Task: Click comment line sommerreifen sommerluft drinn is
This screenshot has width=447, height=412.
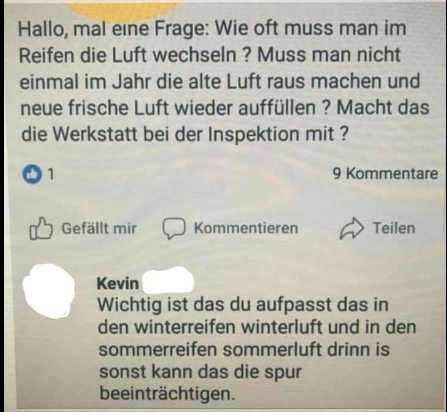Action: (x=244, y=350)
